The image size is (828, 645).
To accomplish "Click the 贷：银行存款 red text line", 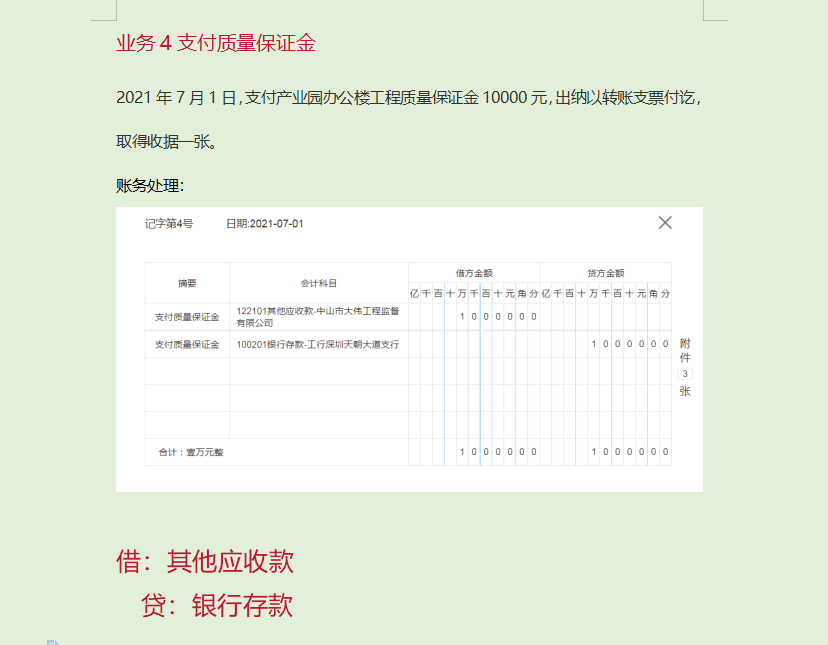I will tap(218, 606).
